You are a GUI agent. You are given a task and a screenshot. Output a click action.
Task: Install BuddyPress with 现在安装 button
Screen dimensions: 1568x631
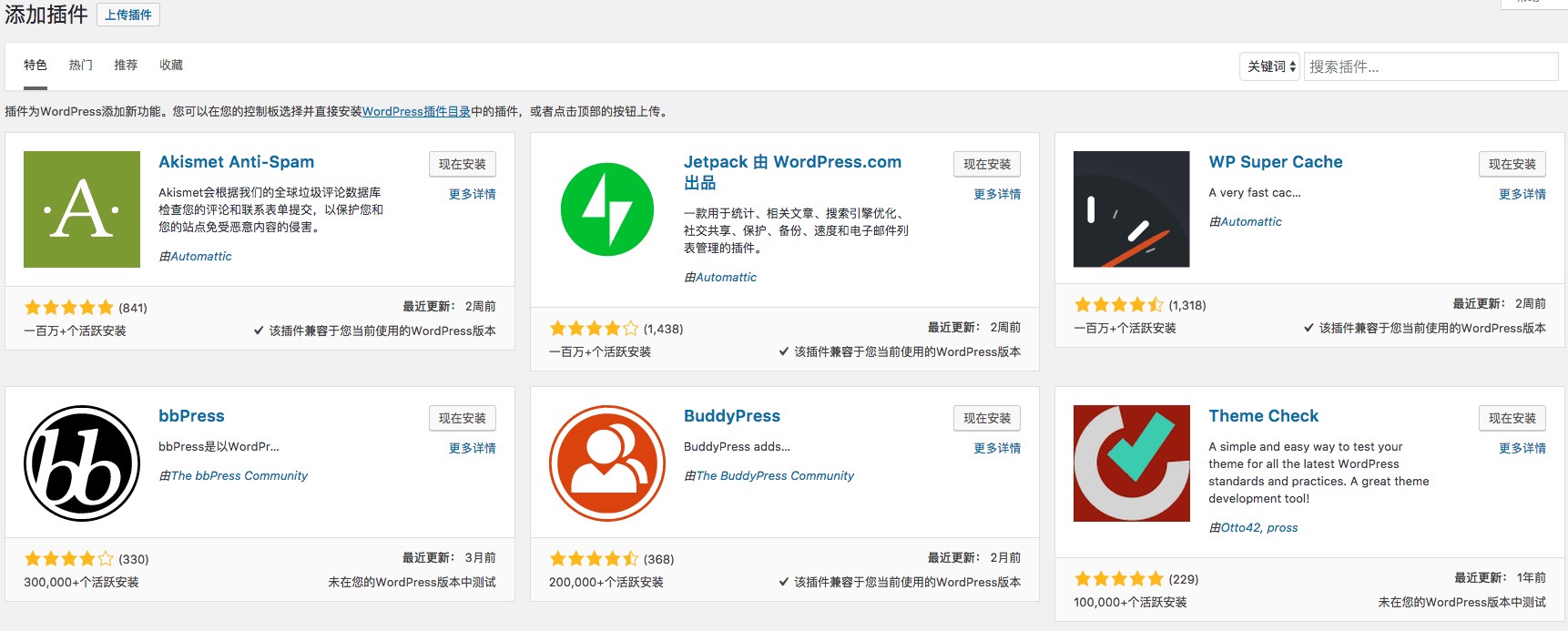(987, 418)
